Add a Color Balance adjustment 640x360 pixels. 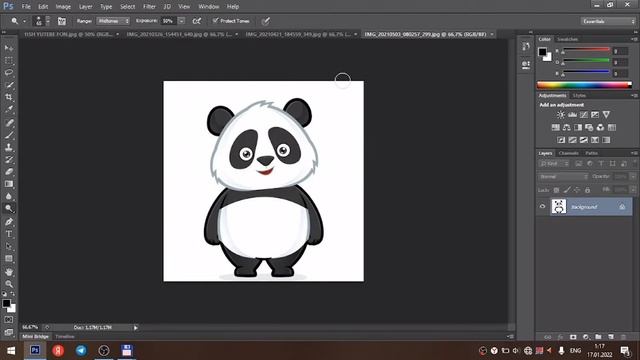[x=567, y=127]
